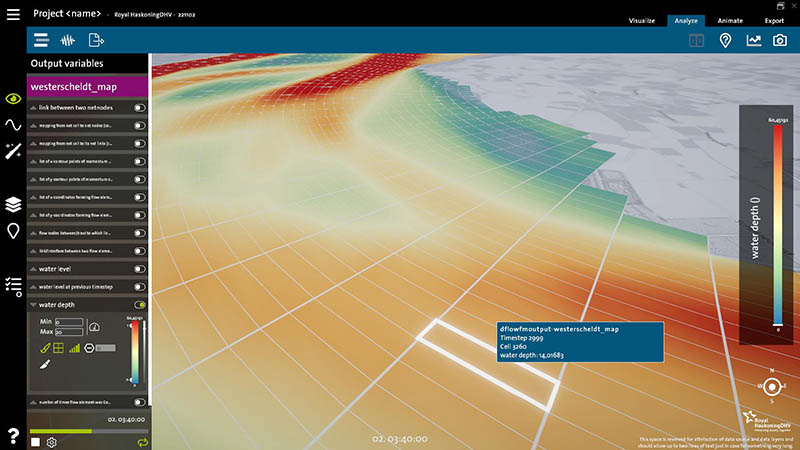Screen dimensions: 800x450
Task: Enable 'water level at previous timestep' toggle
Action: [x=139, y=287]
